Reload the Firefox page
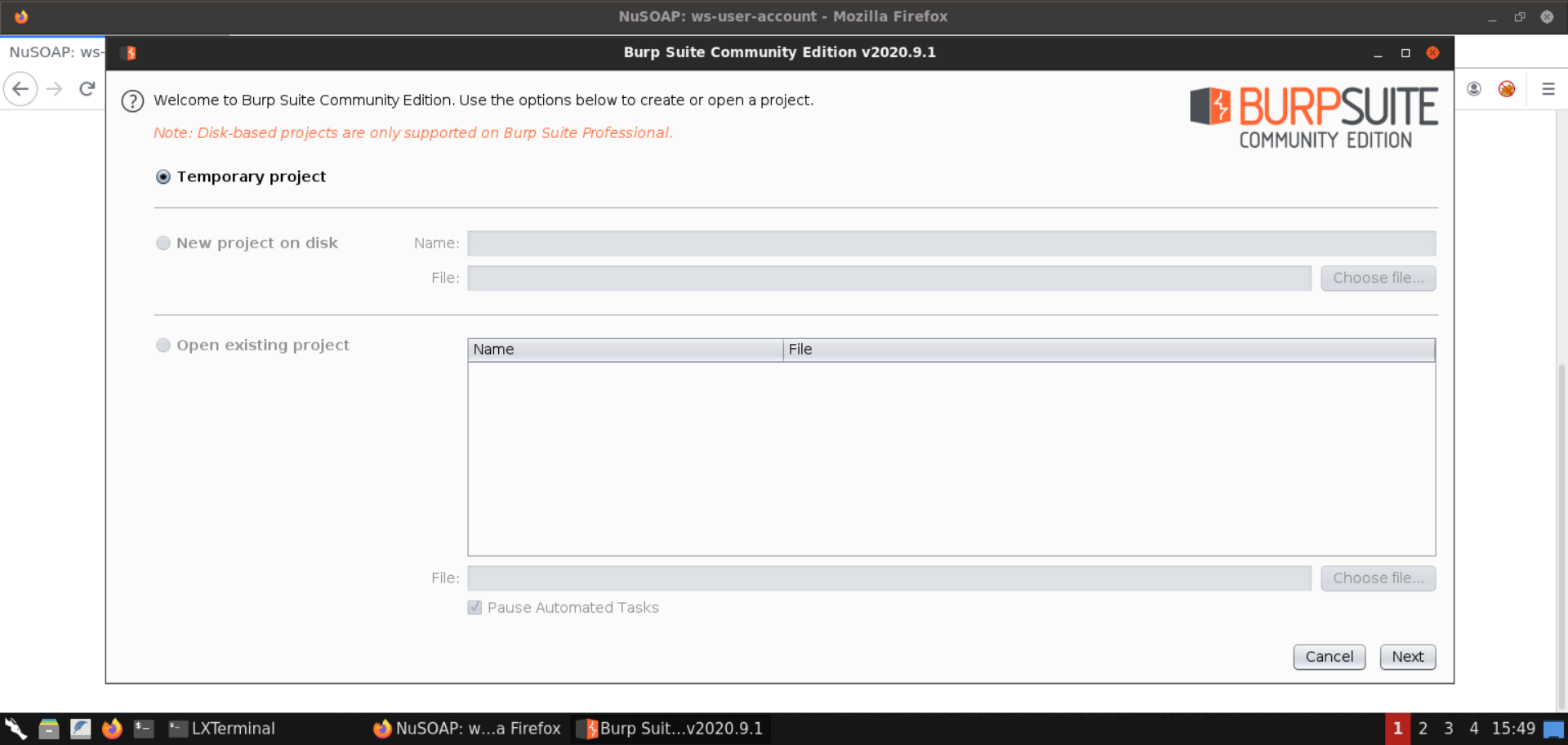The width and height of the screenshot is (1568, 745). pos(87,89)
